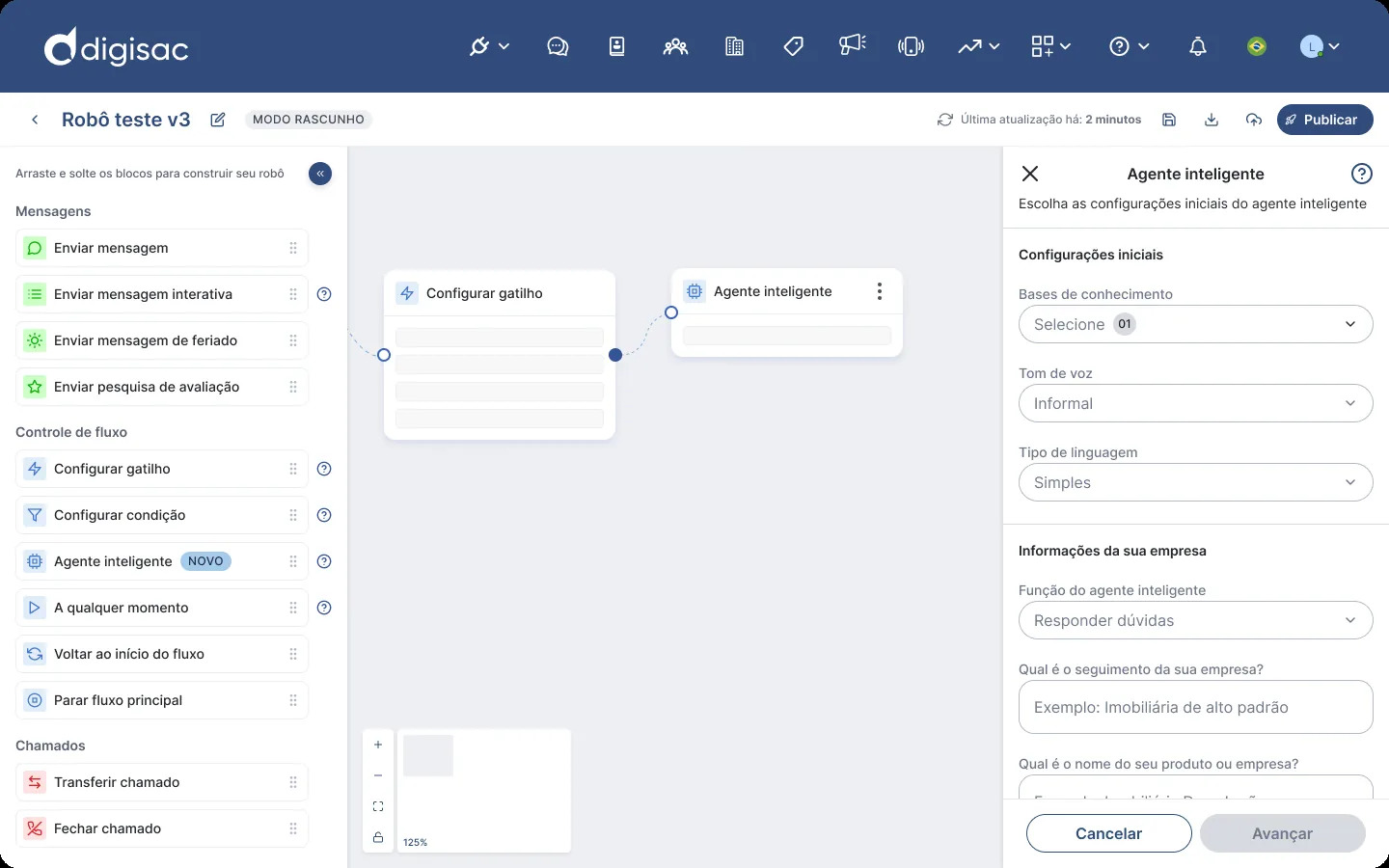Open the people group icon in navbar
The height and width of the screenshot is (868, 1389).
675,46
